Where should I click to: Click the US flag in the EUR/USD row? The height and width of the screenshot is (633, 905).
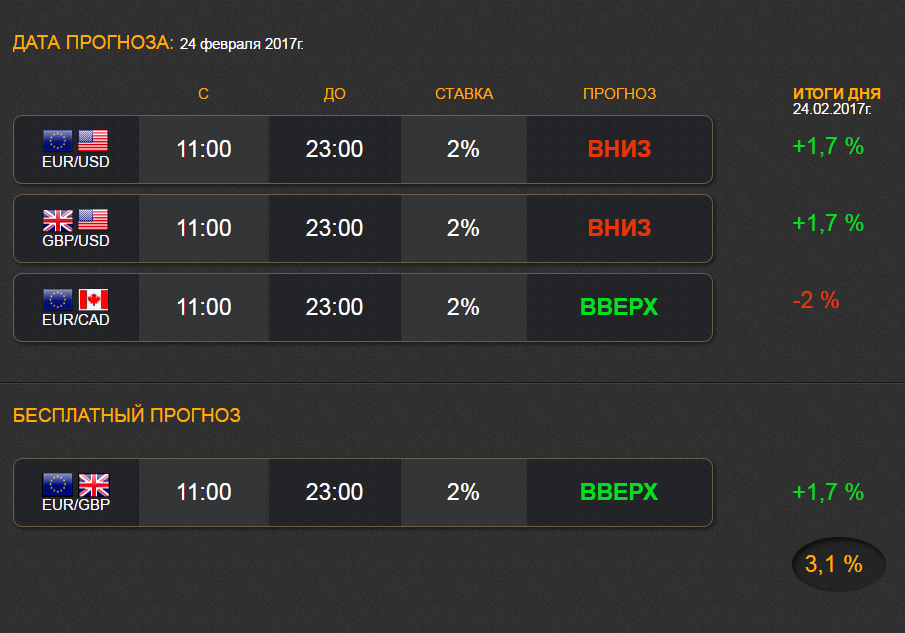[93, 140]
